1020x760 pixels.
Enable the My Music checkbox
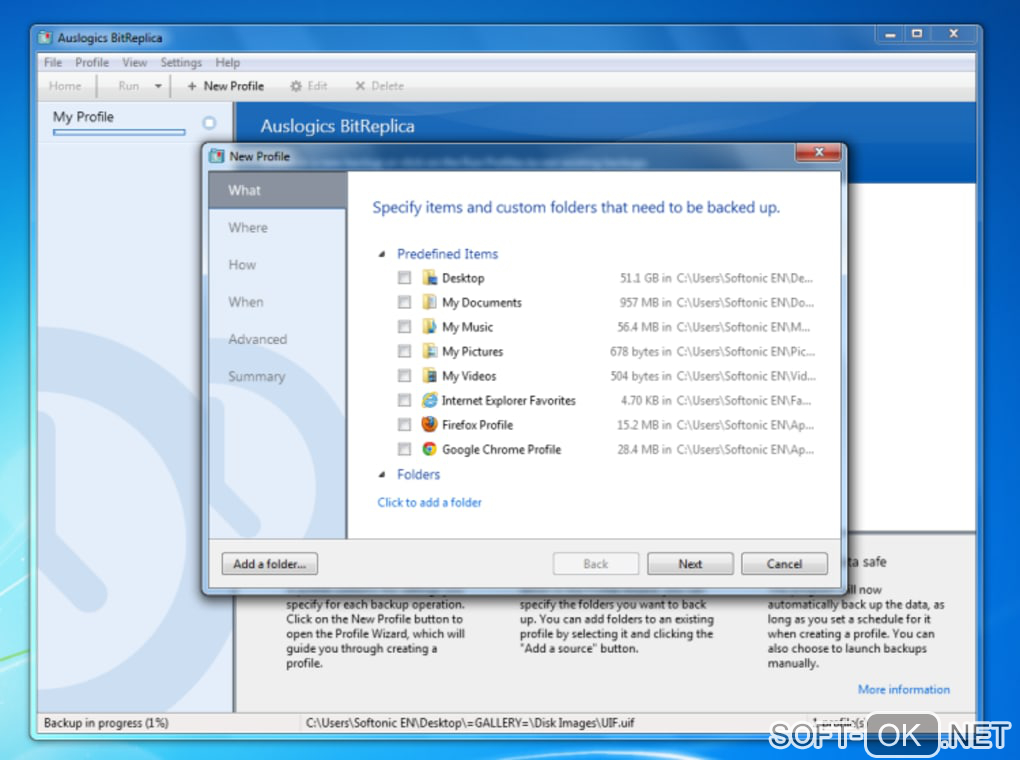(405, 327)
